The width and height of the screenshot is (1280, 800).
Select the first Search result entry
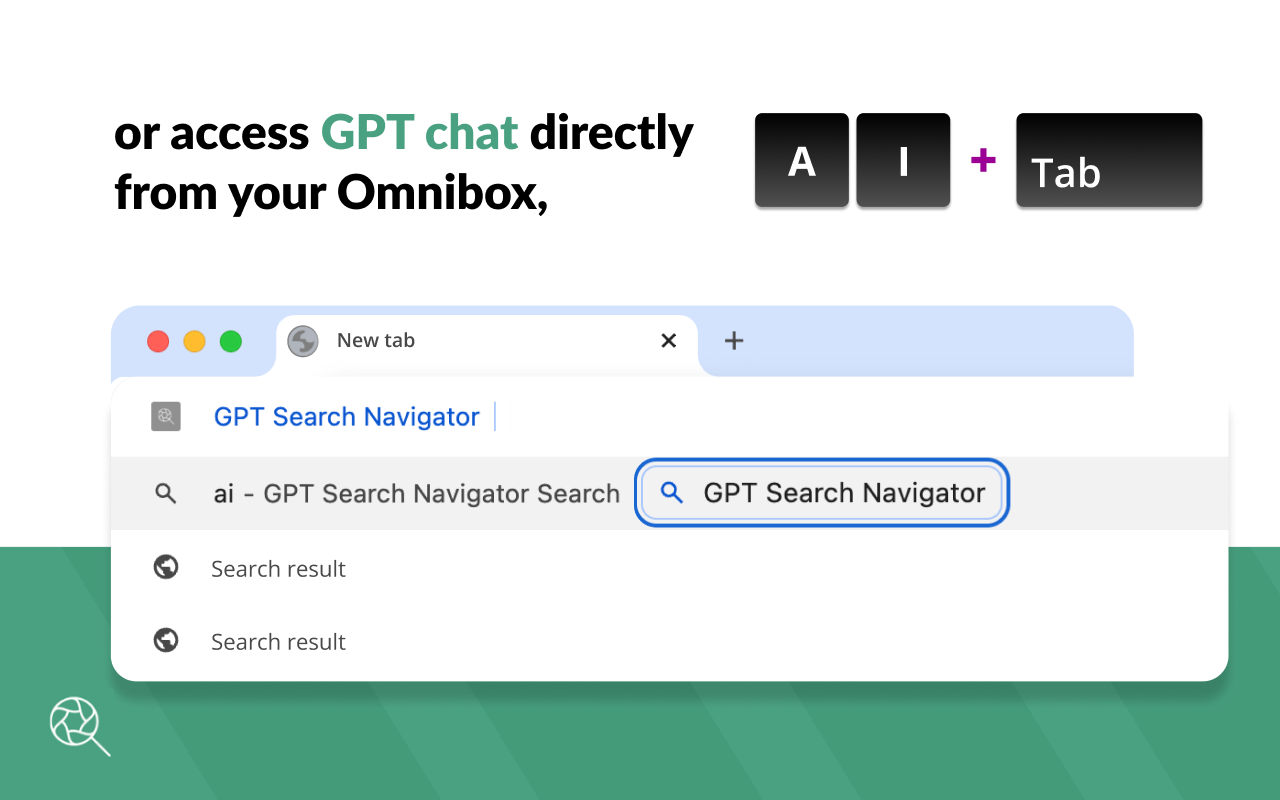point(278,568)
